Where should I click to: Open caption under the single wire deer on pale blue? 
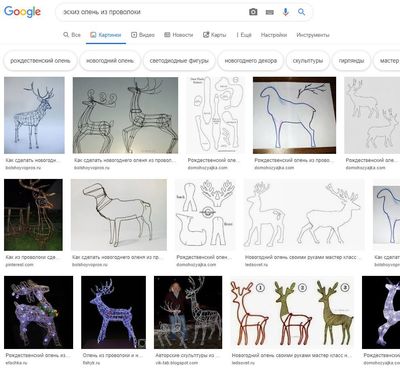(33, 163)
